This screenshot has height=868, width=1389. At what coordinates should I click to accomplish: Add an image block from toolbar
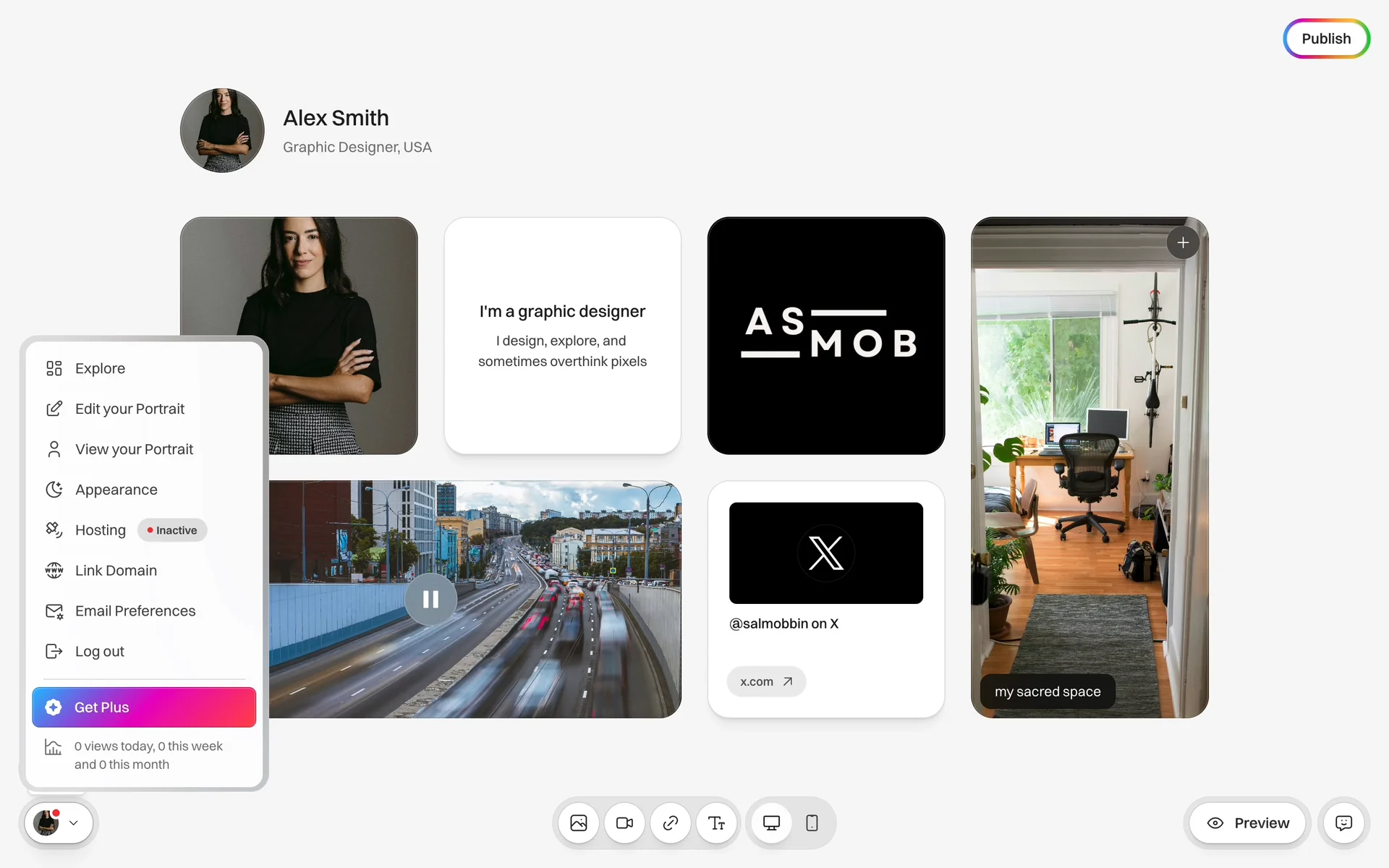[579, 823]
